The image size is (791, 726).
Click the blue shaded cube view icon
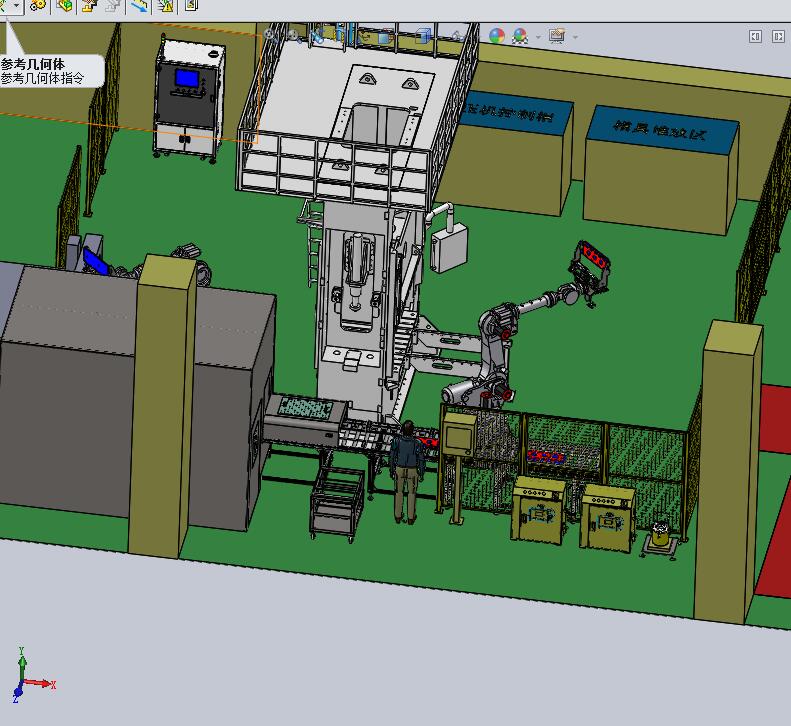coord(424,36)
